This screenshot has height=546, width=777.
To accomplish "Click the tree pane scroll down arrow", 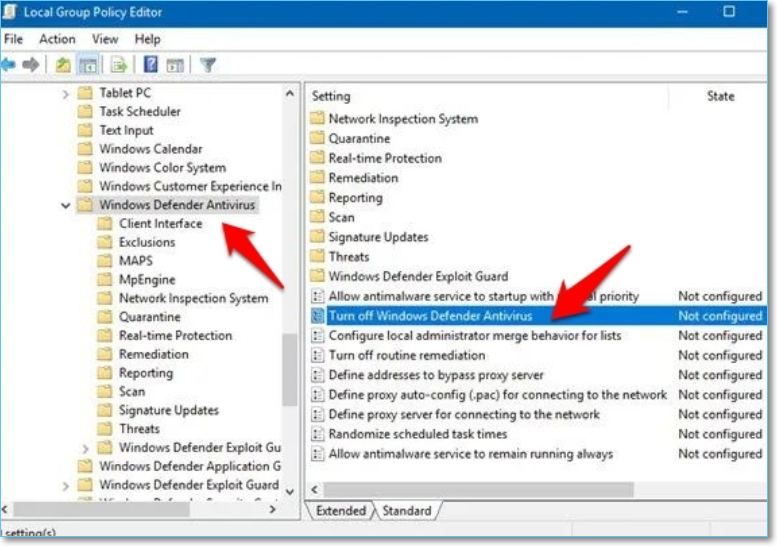I will [x=290, y=491].
